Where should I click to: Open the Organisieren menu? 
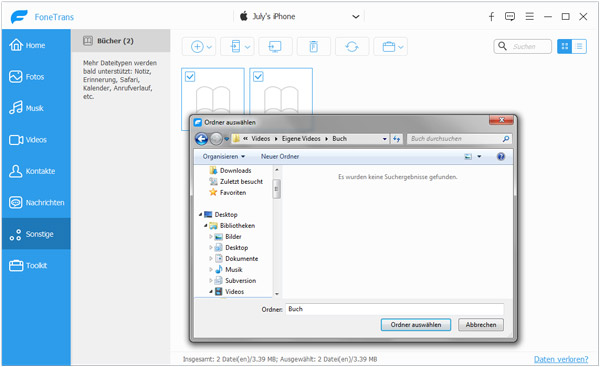(224, 156)
